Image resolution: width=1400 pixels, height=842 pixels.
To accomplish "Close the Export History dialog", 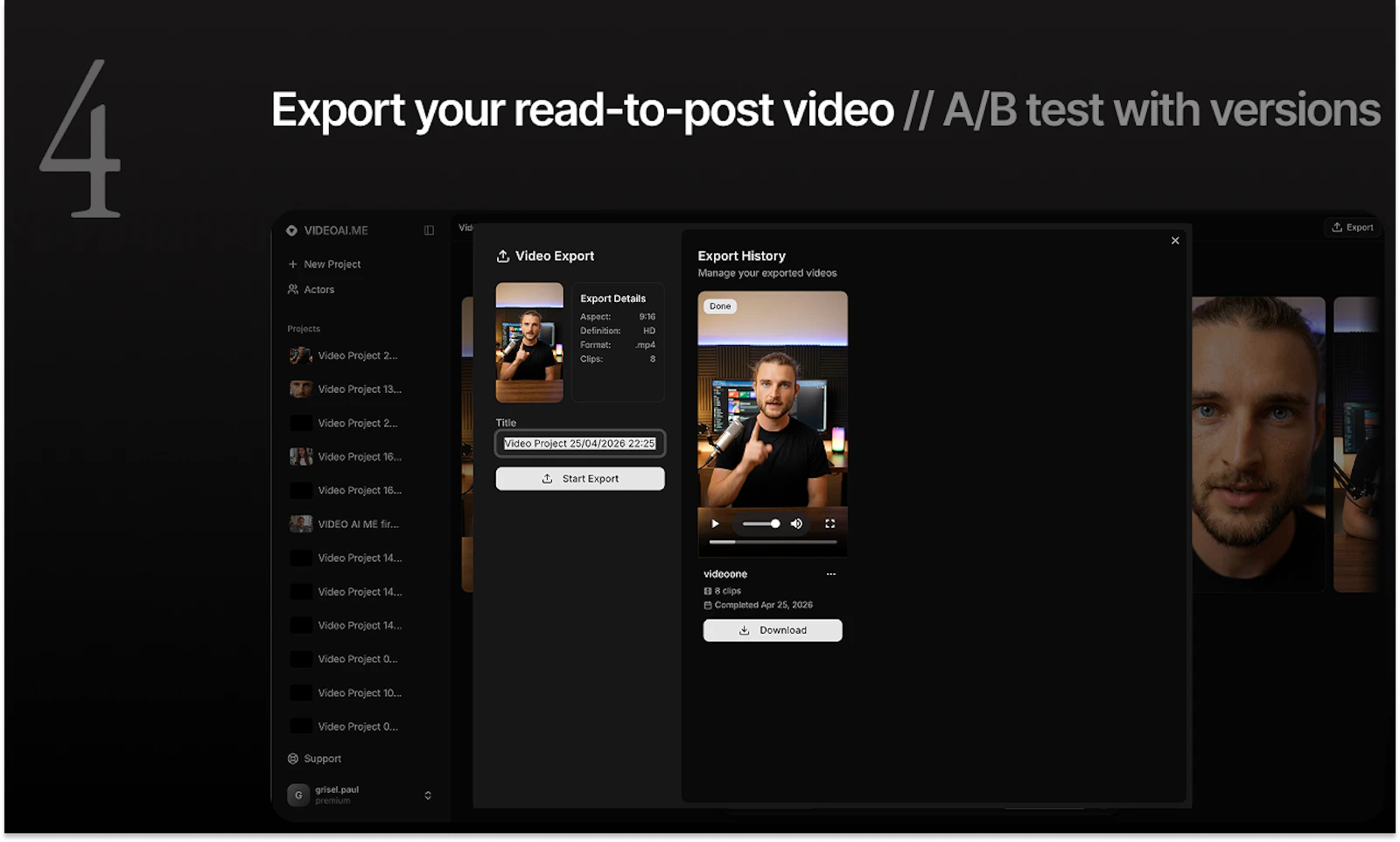I will point(1175,240).
